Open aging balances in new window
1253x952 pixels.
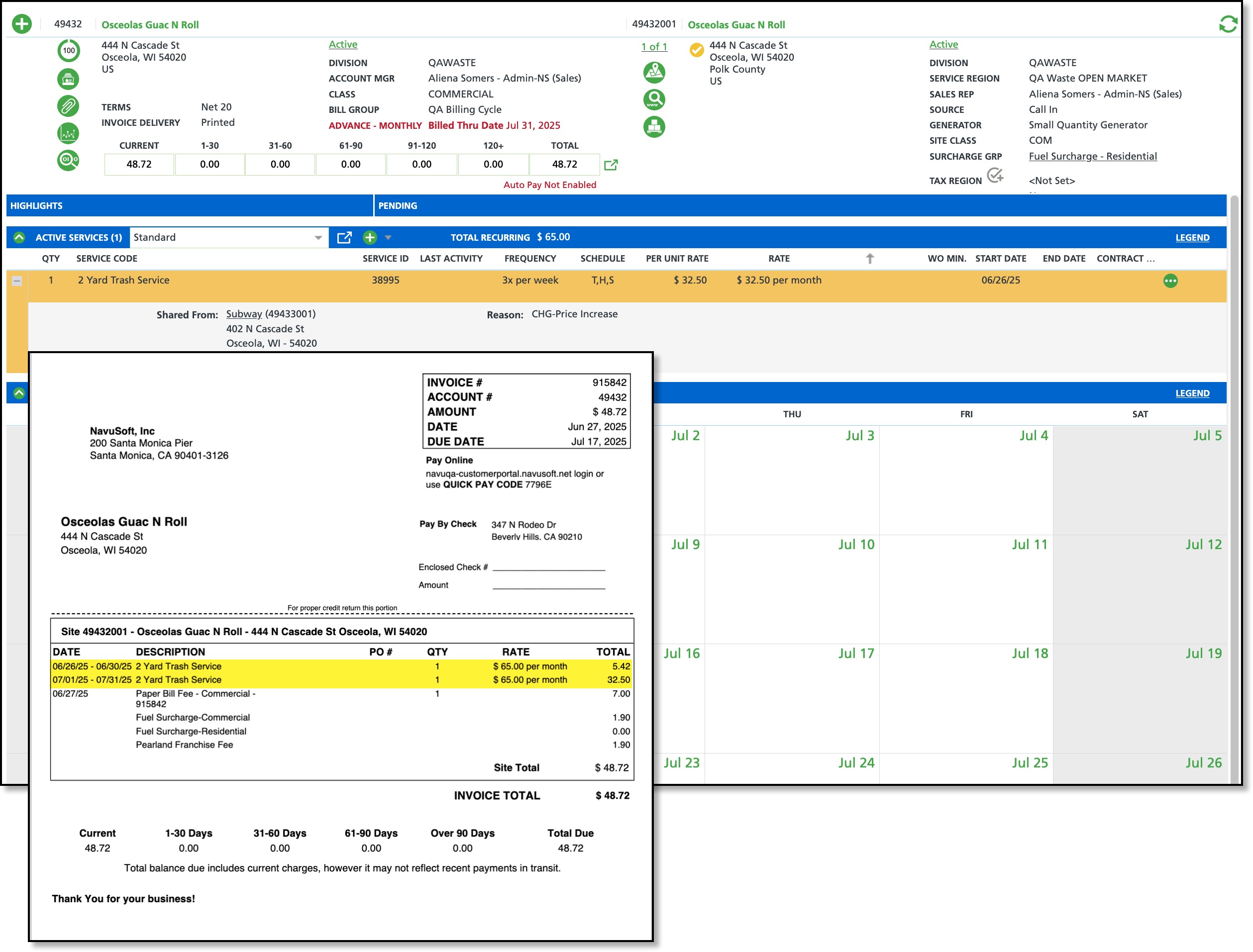pyautogui.click(x=611, y=165)
